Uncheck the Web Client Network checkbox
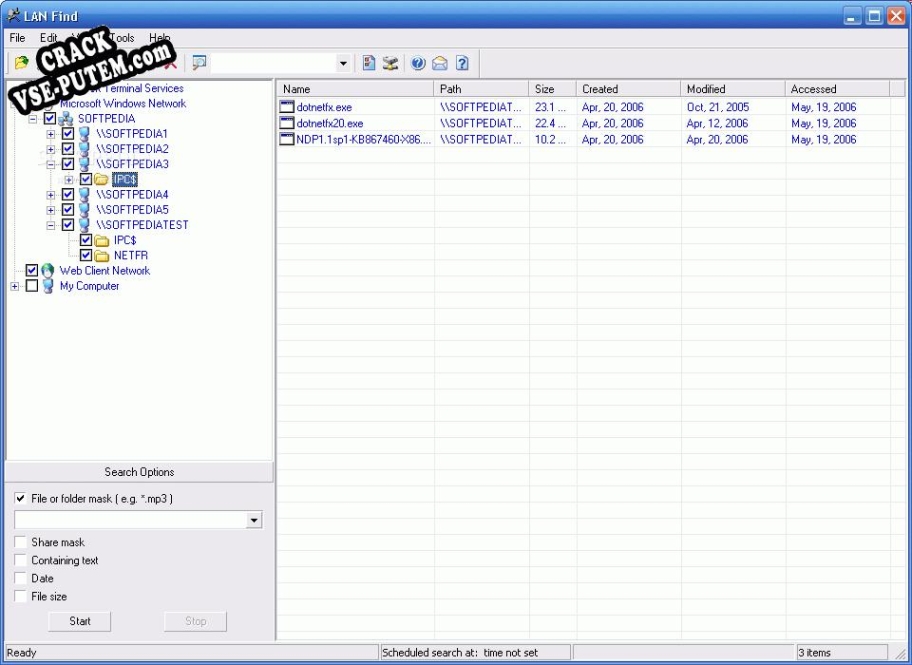 coord(31,271)
